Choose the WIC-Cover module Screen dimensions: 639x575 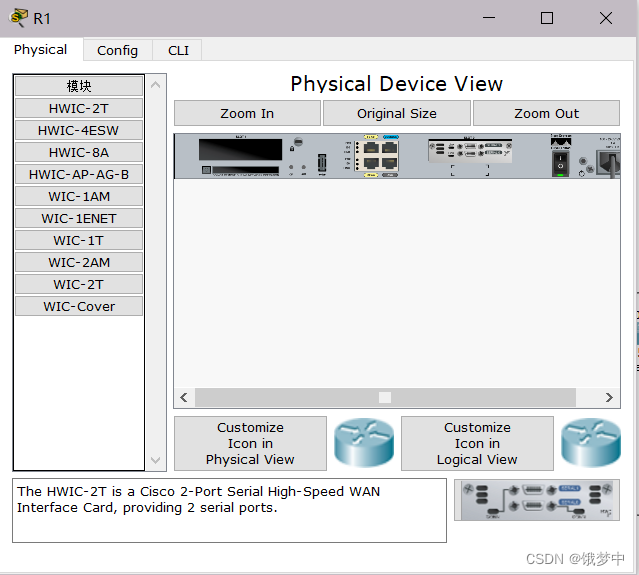click(79, 306)
